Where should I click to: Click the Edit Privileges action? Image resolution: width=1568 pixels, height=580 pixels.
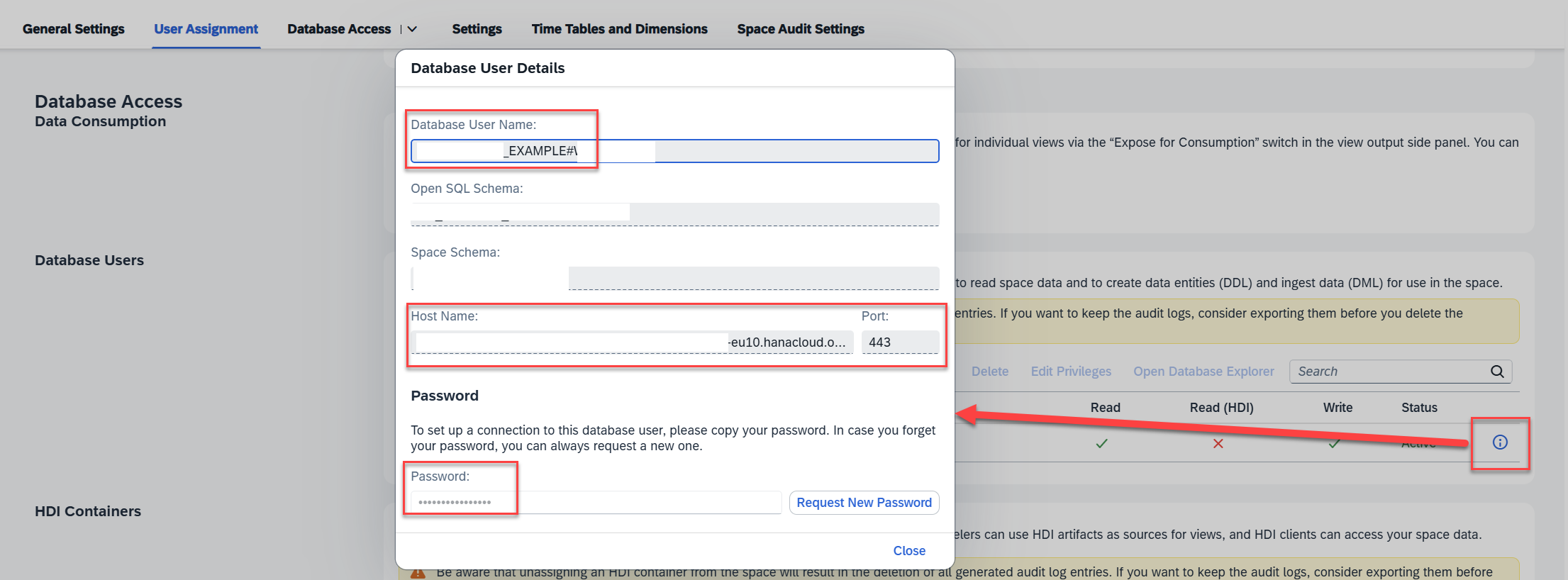tap(1070, 372)
